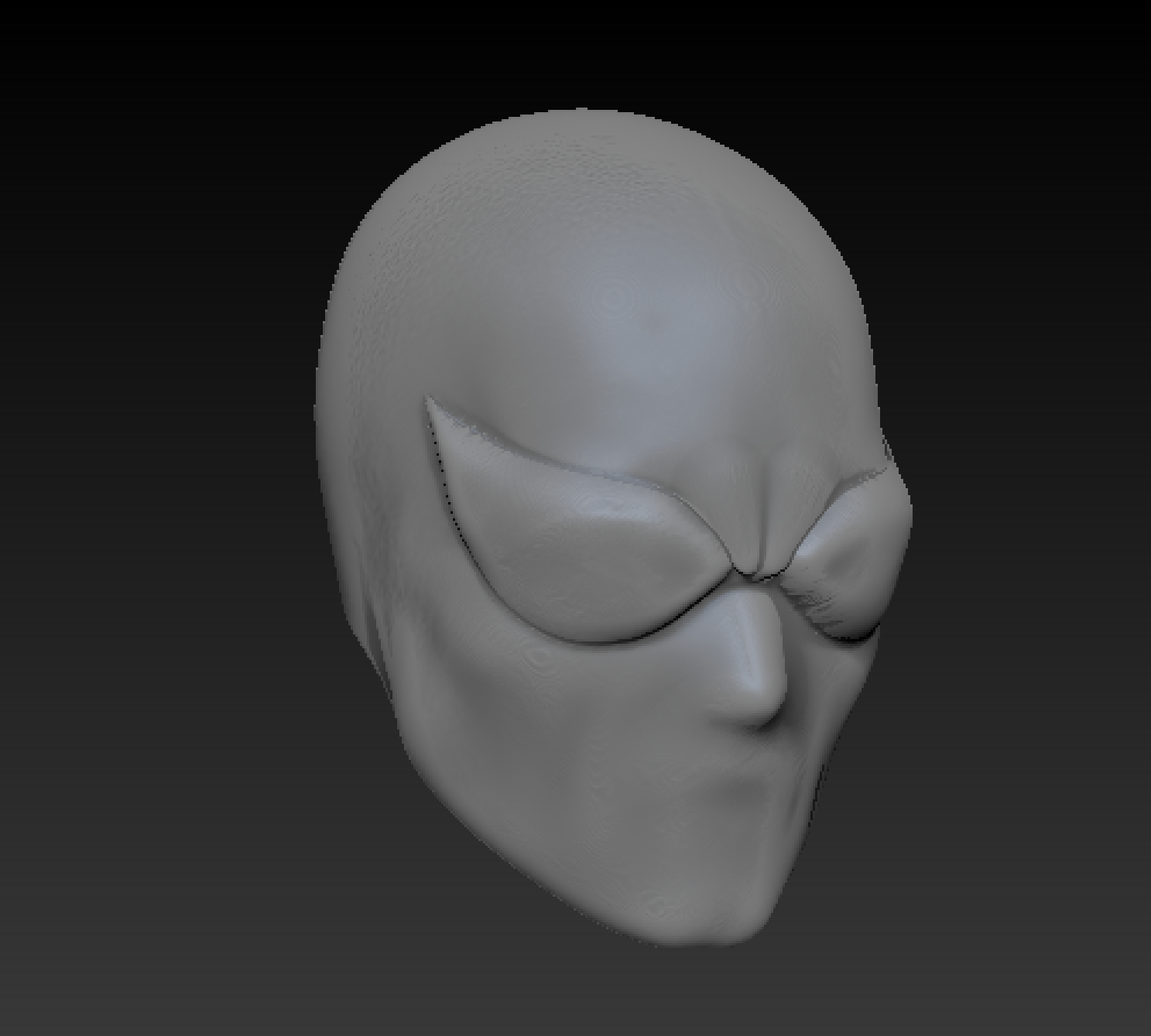Click the nose tip of the sculpted head

(759, 700)
